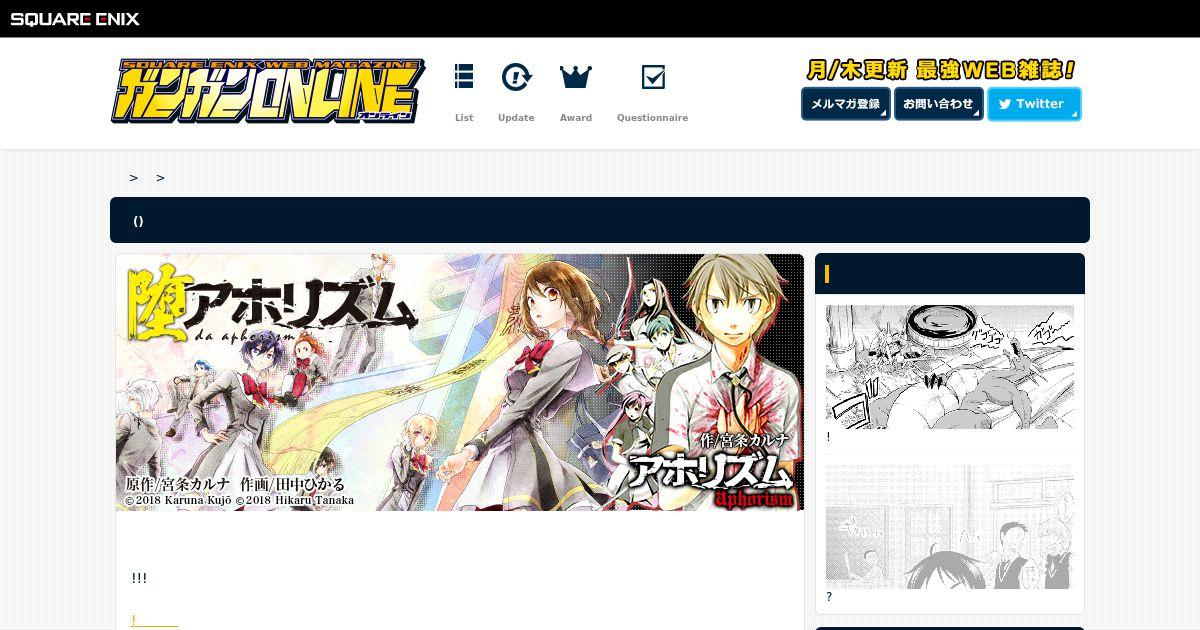
Task: Select the Questionnaire menu label
Action: [x=652, y=118]
